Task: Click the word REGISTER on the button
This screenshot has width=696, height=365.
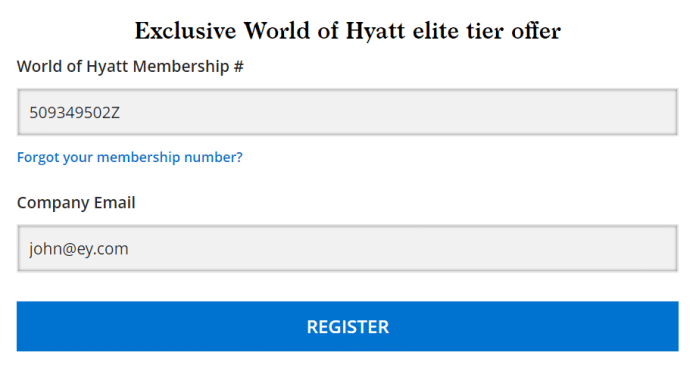Action: 348,327
